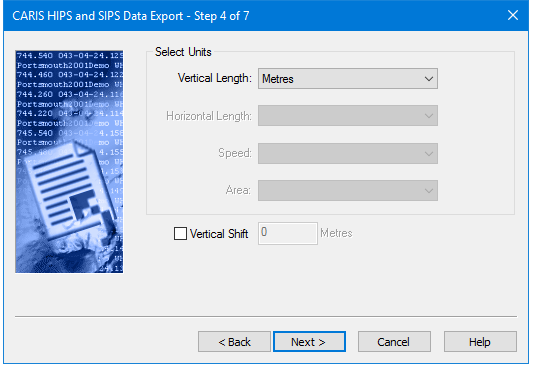Open Help for this step
Image resolution: width=533 pixels, height=370 pixels.
point(480,342)
